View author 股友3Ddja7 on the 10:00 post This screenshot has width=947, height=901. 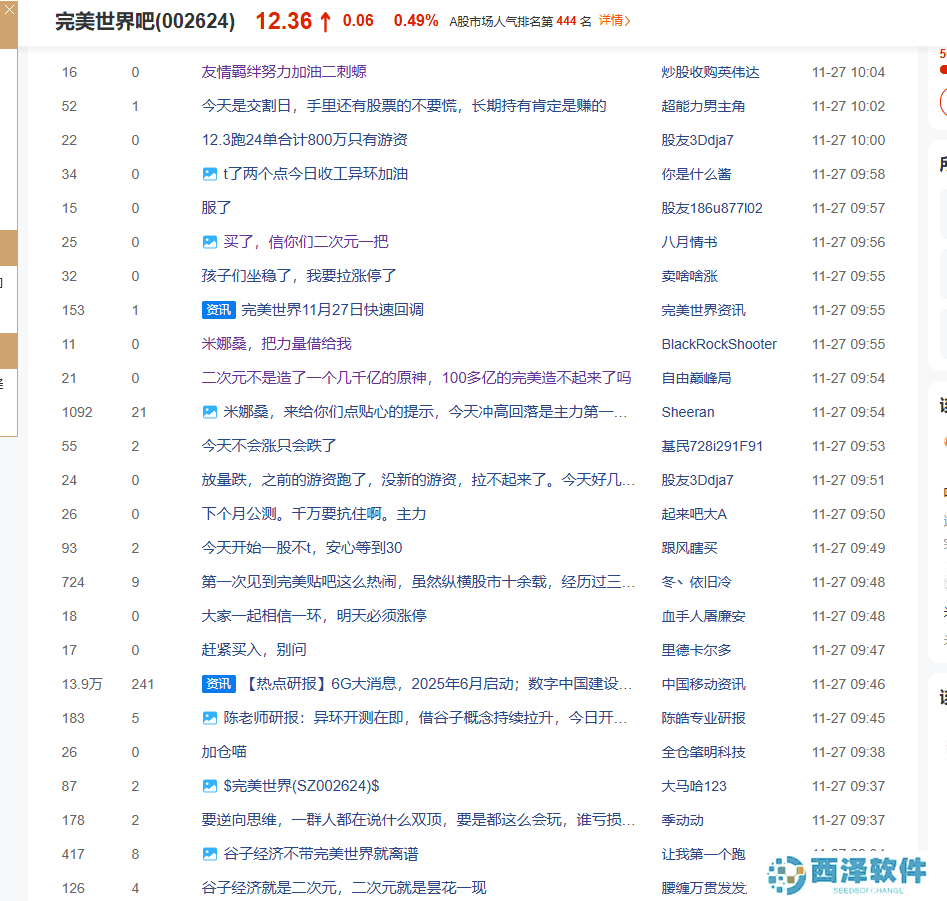pos(698,140)
